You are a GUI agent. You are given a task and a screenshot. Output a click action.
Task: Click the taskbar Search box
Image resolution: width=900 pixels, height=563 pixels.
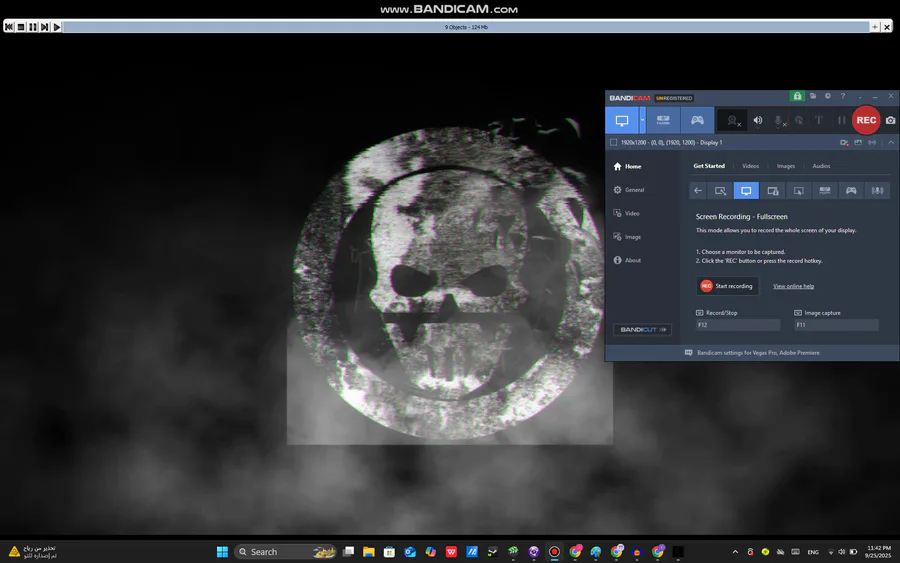285,552
